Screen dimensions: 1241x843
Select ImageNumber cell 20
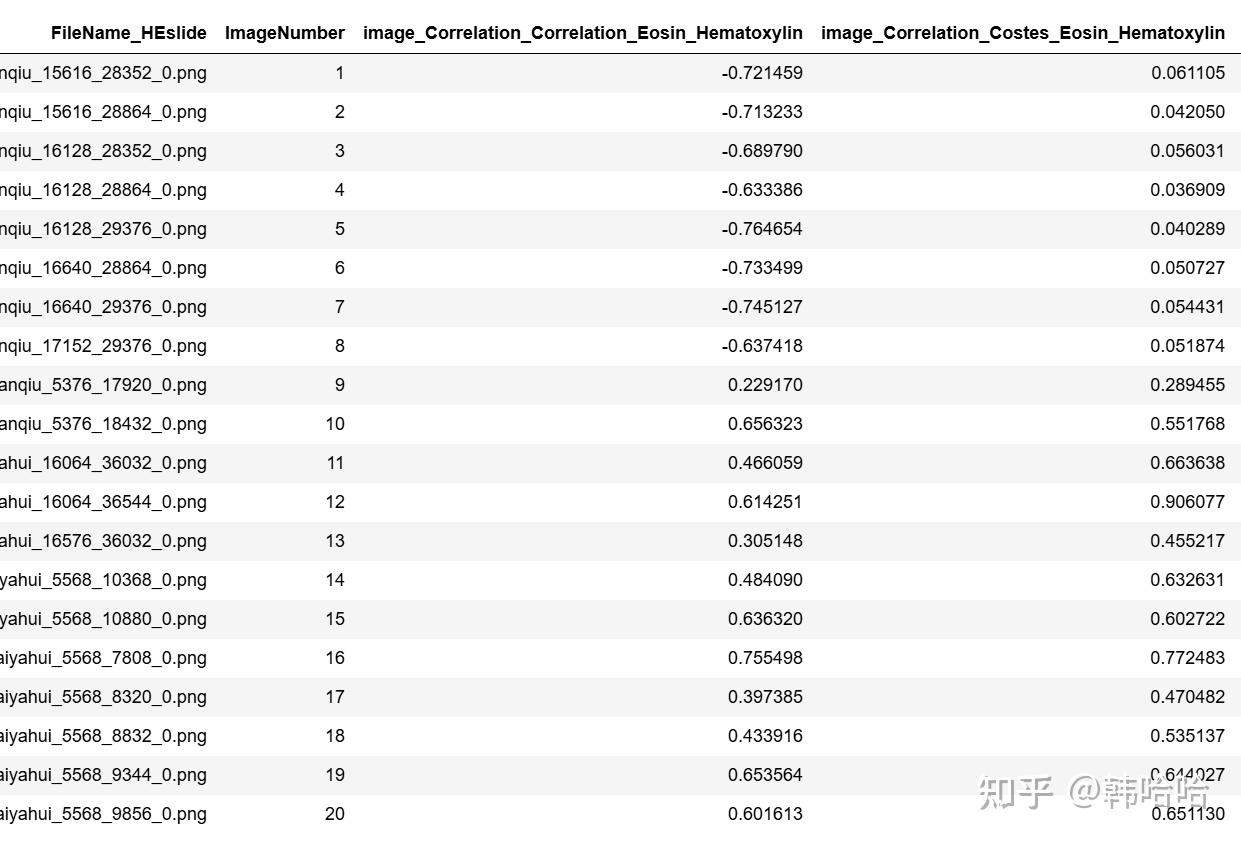335,813
